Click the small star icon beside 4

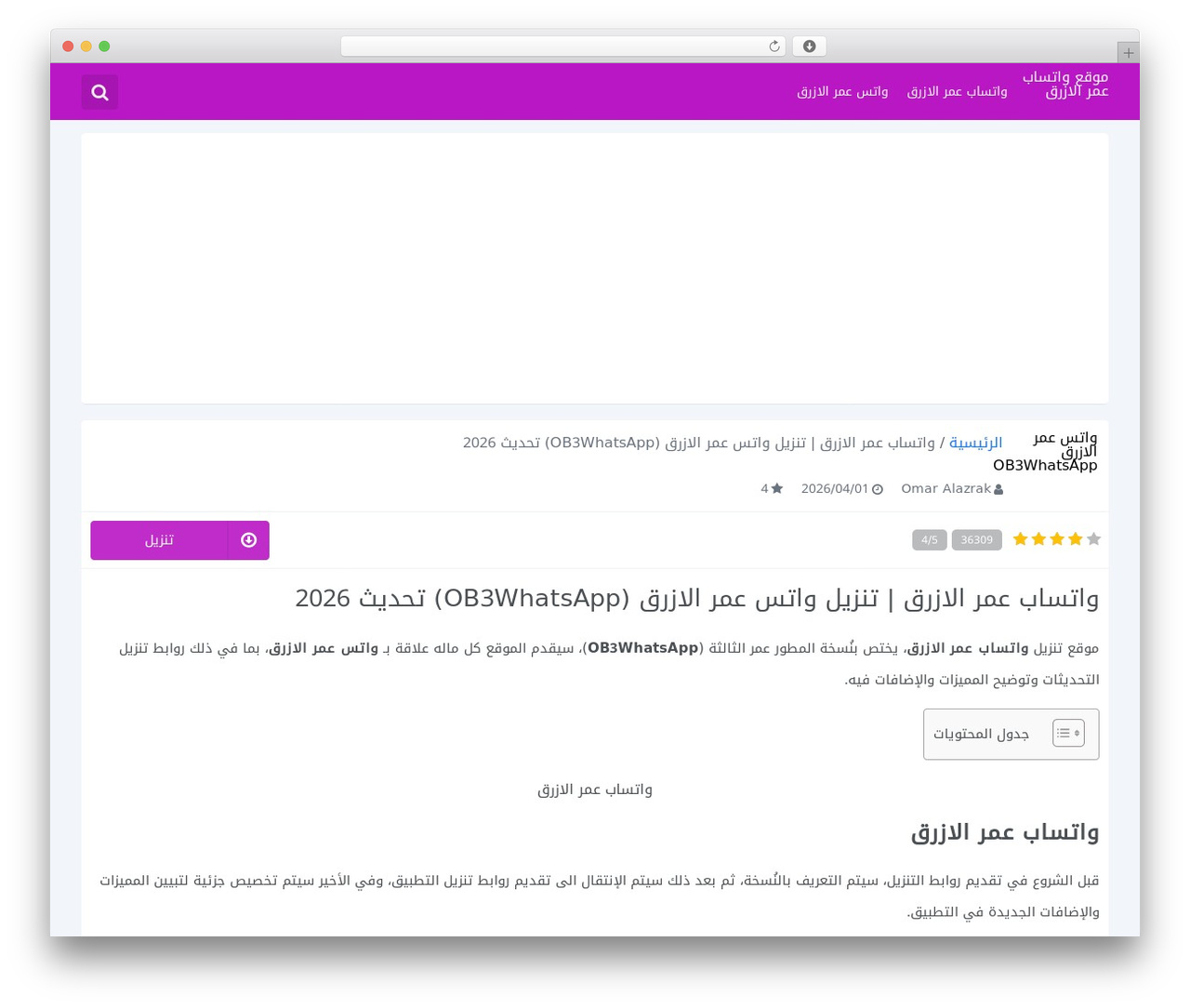point(777,488)
